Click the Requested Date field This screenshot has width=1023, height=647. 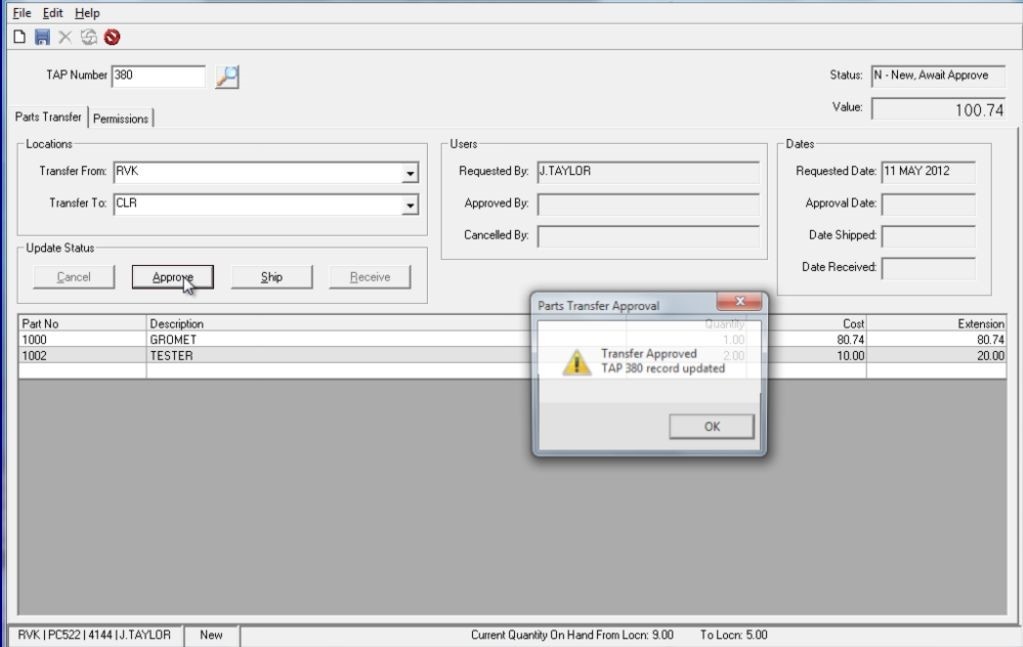pos(928,172)
